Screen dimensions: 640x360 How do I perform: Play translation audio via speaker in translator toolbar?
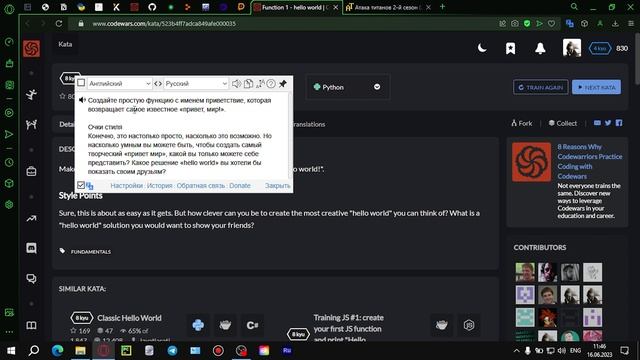pos(236,83)
